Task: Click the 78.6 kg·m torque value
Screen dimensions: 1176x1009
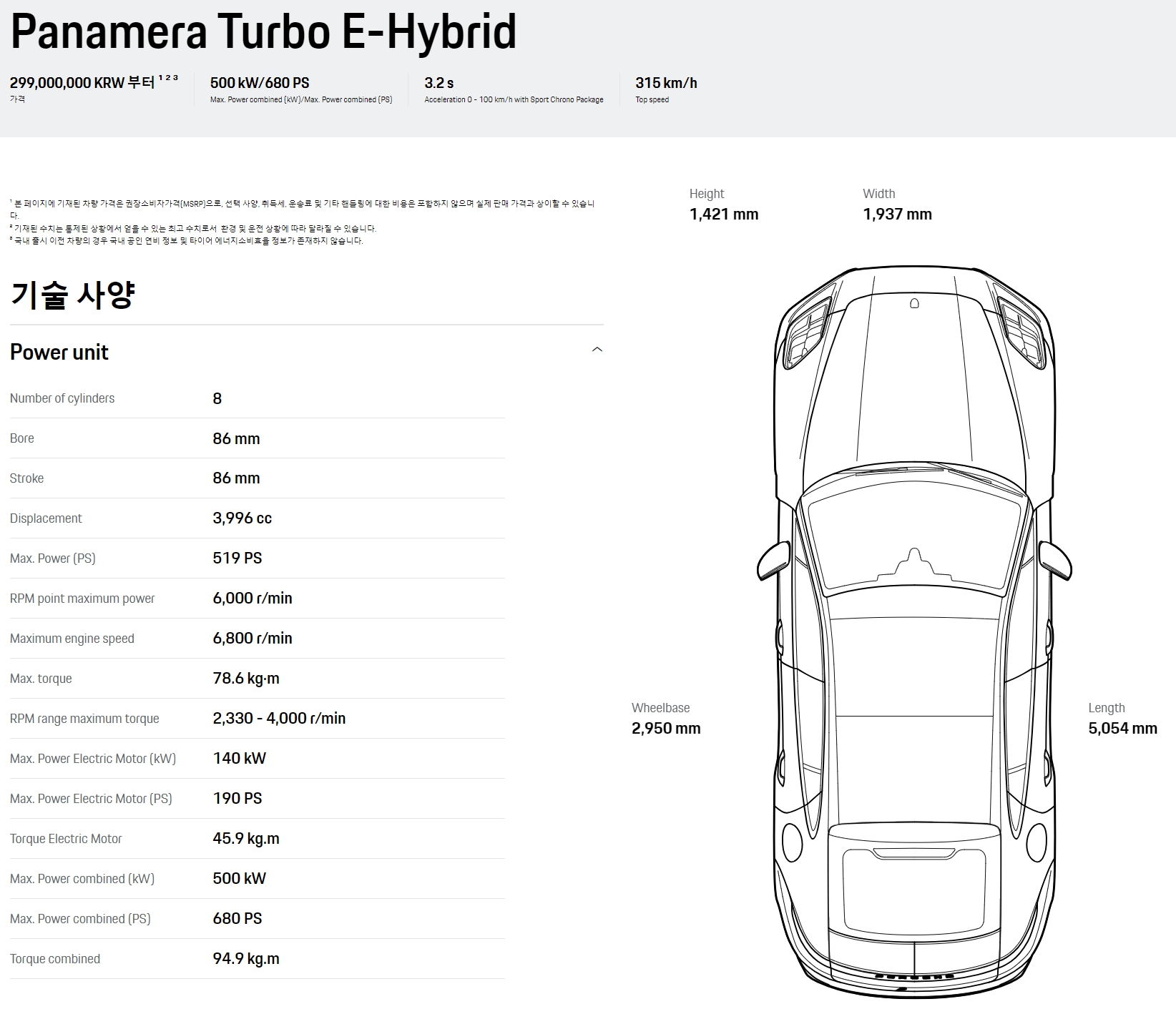Action: point(246,679)
